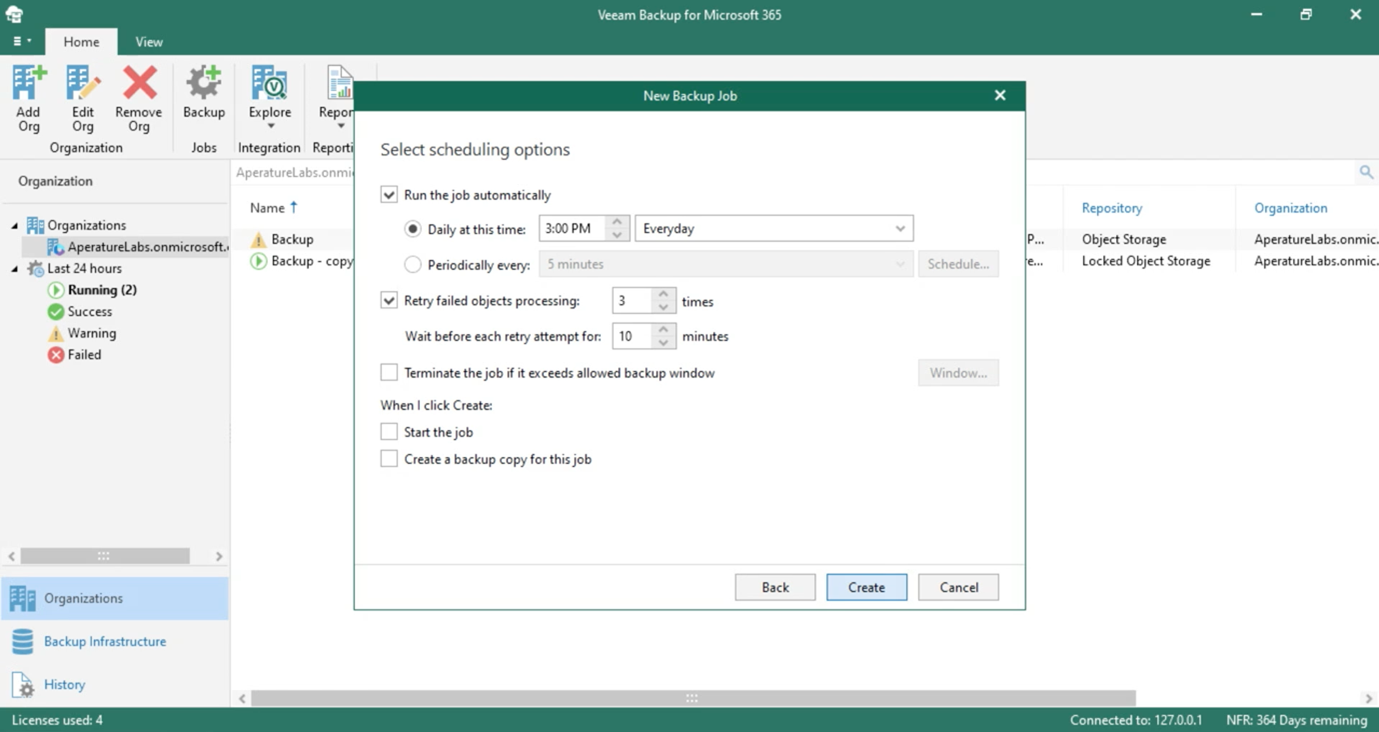Increase wait minutes spinner value
1379x732 pixels.
point(663,330)
